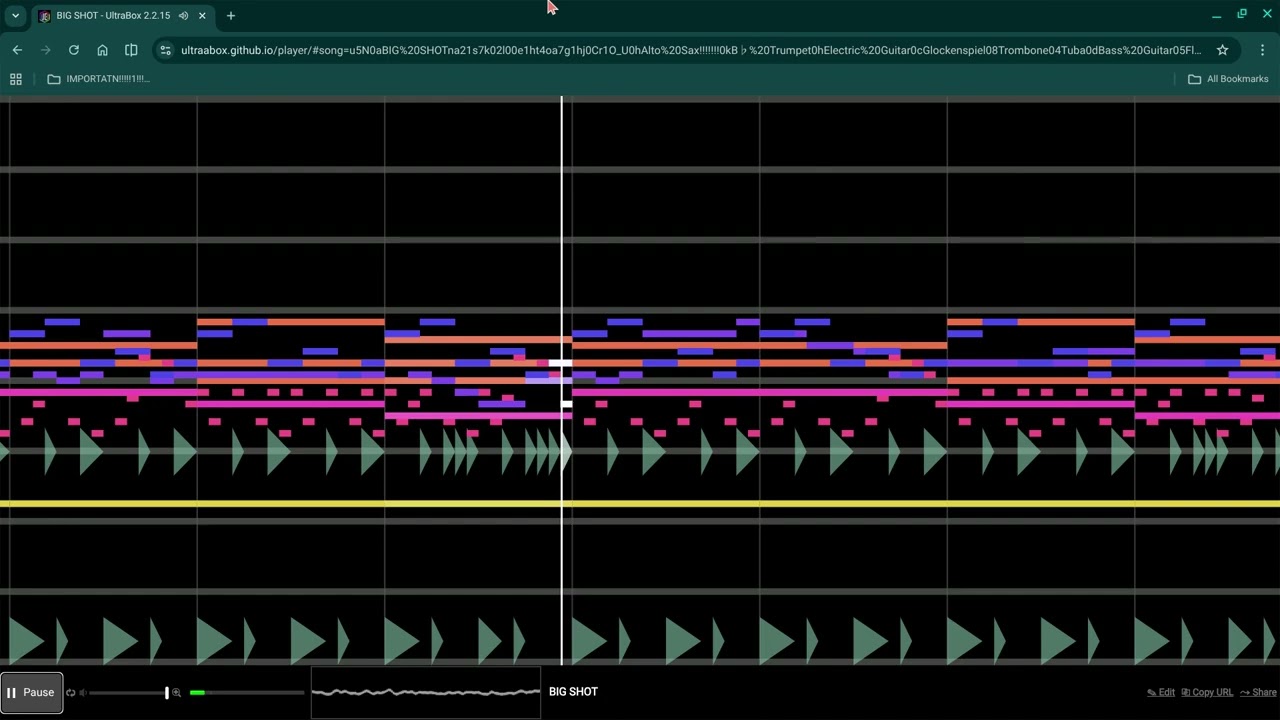Adjust the player volume slider
Viewport: 1280px width, 720px height.
pos(129,692)
